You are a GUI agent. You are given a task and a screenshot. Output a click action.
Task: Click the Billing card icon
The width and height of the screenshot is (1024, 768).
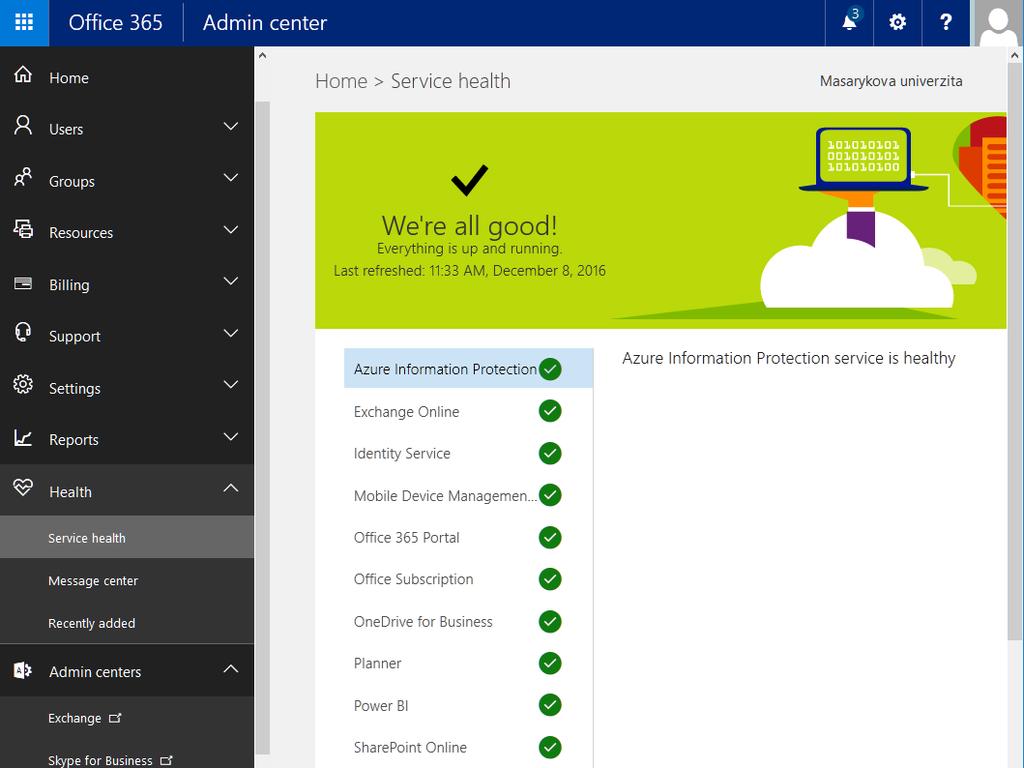tap(23, 283)
